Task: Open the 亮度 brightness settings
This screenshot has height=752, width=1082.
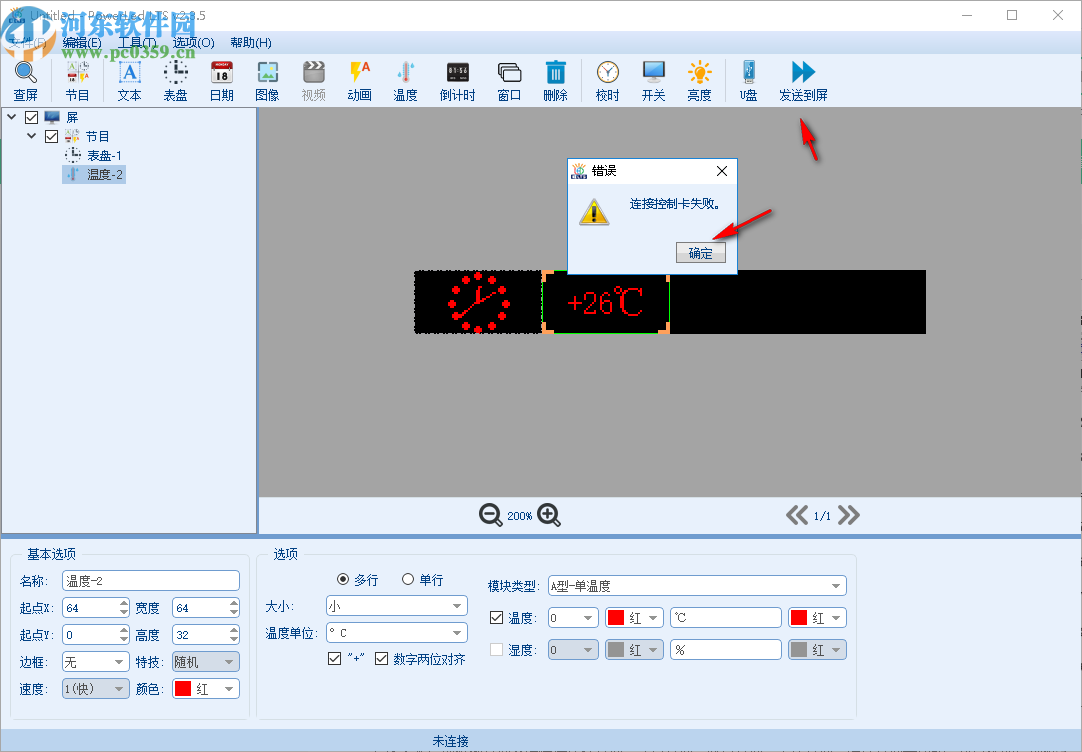Action: click(x=699, y=79)
